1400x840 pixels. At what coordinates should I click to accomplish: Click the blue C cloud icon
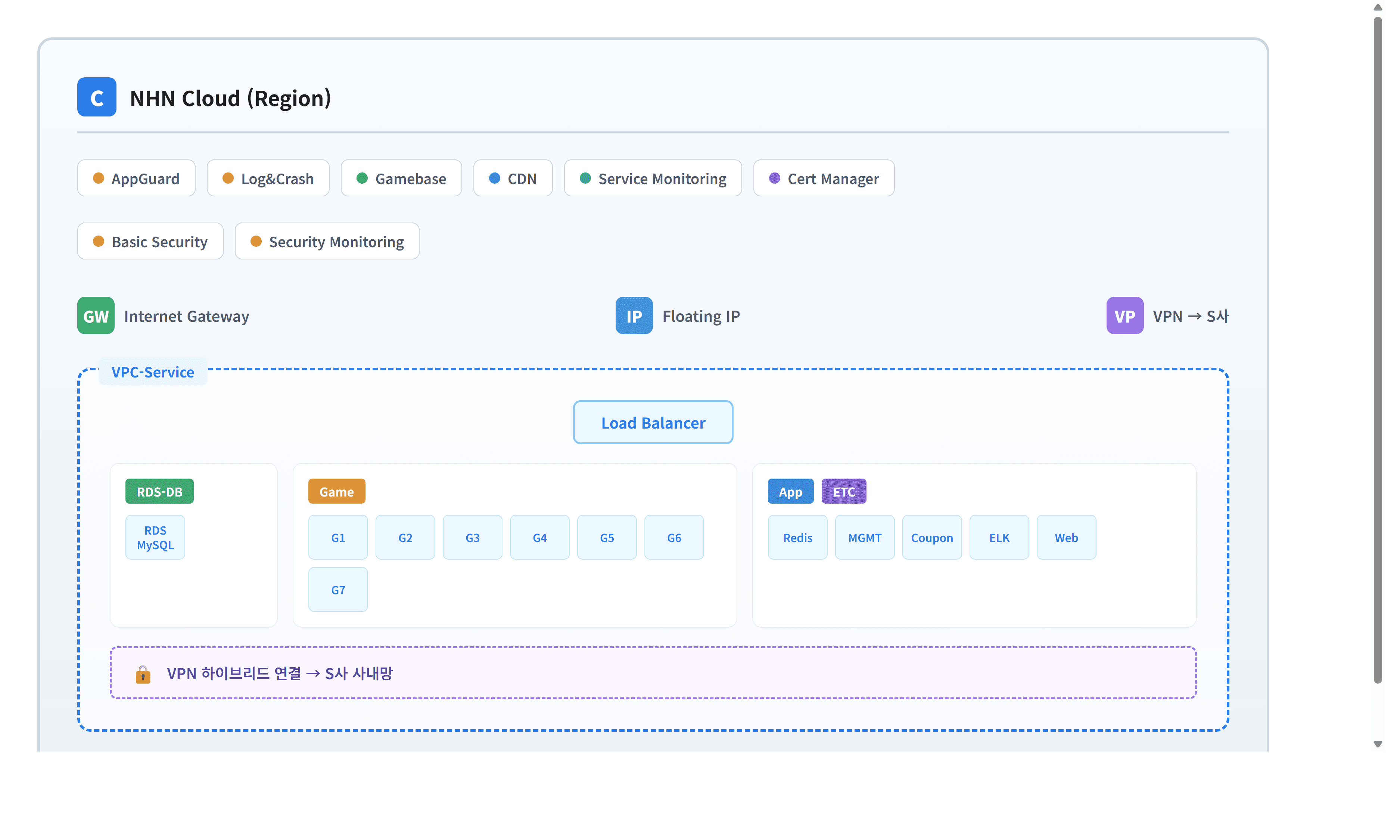pos(97,97)
